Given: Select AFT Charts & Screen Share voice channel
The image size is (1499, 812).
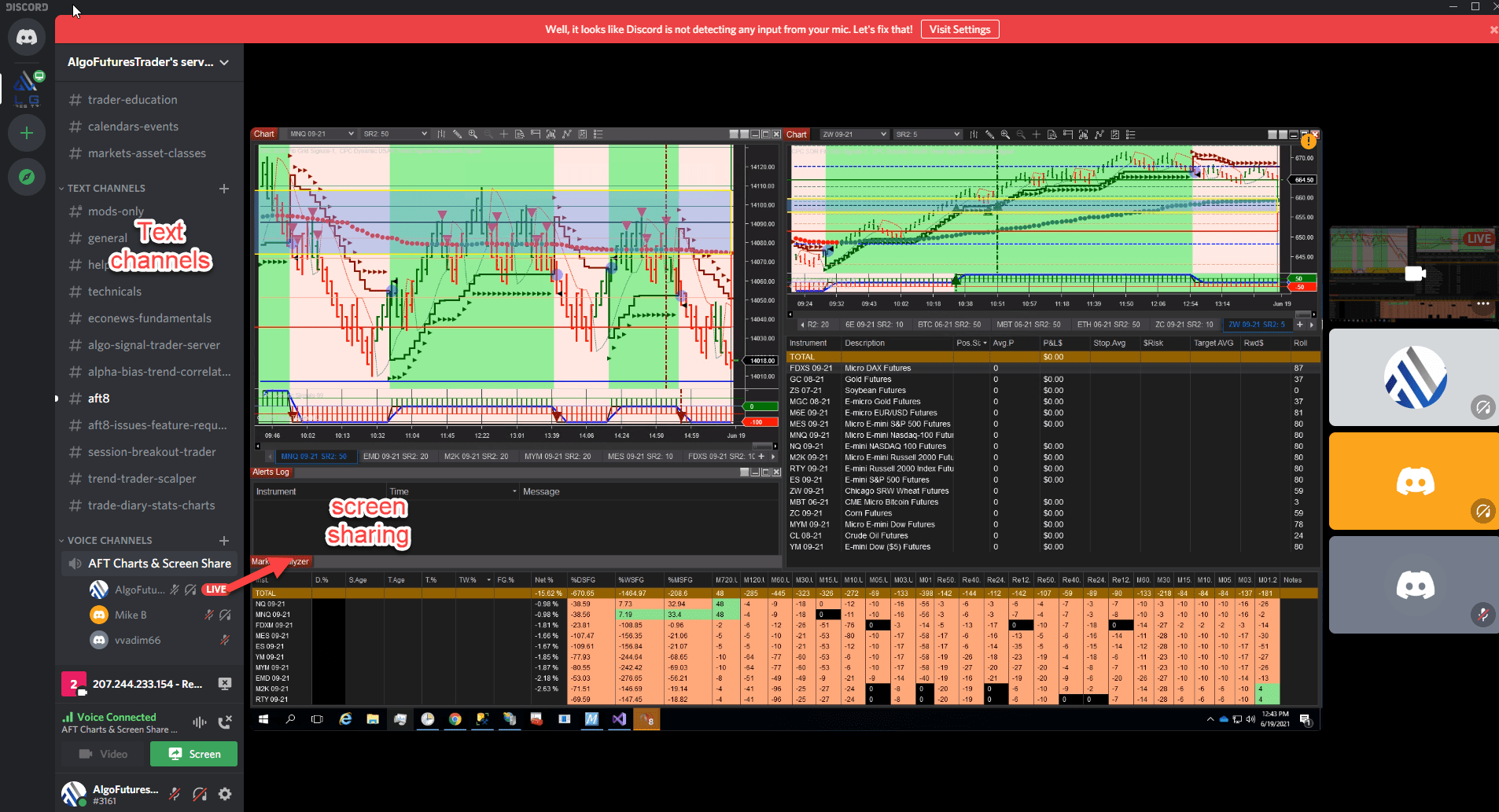Looking at the screenshot, I should 149,564.
